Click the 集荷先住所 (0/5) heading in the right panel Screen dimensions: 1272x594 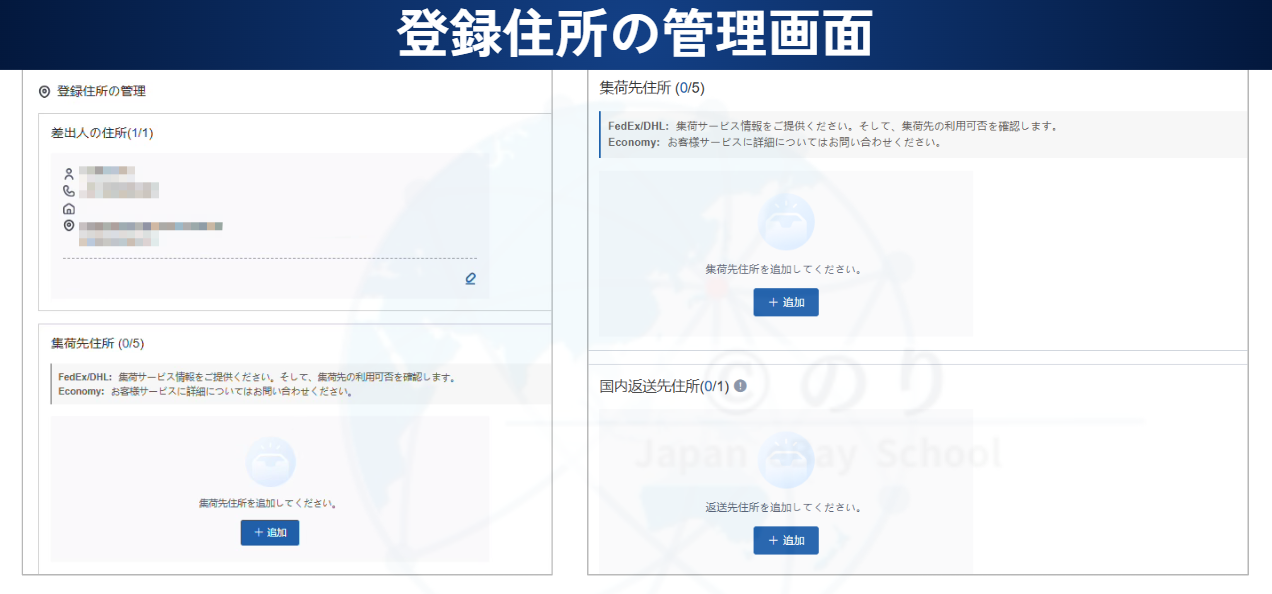(652, 88)
